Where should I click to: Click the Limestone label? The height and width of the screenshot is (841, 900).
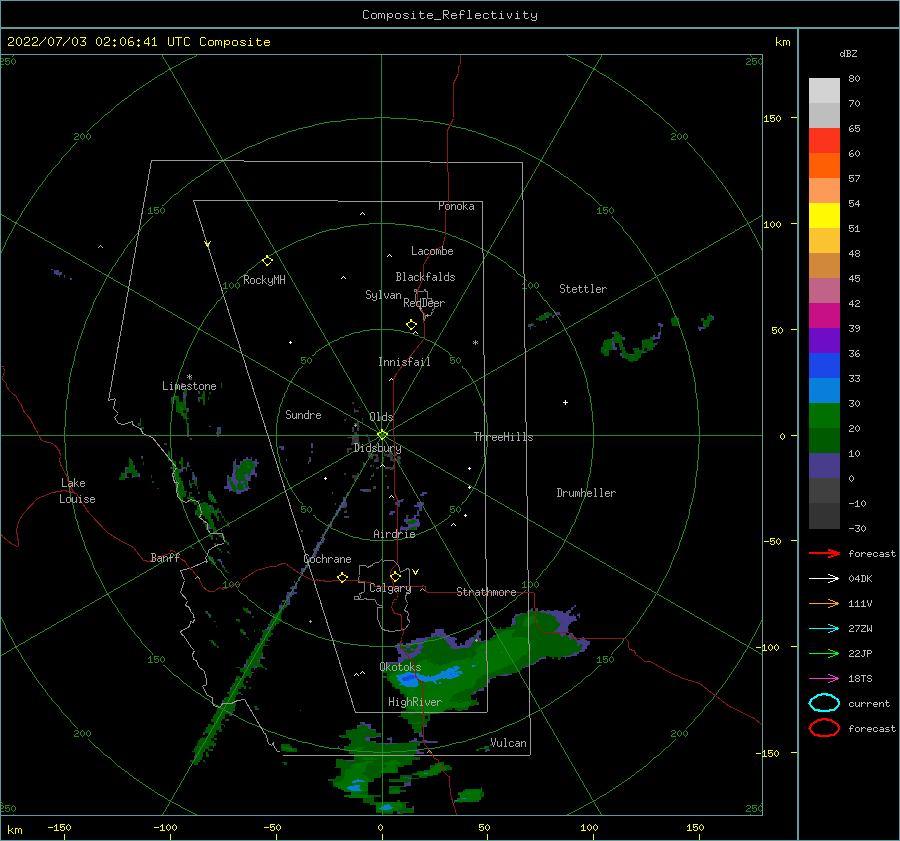pos(189,386)
